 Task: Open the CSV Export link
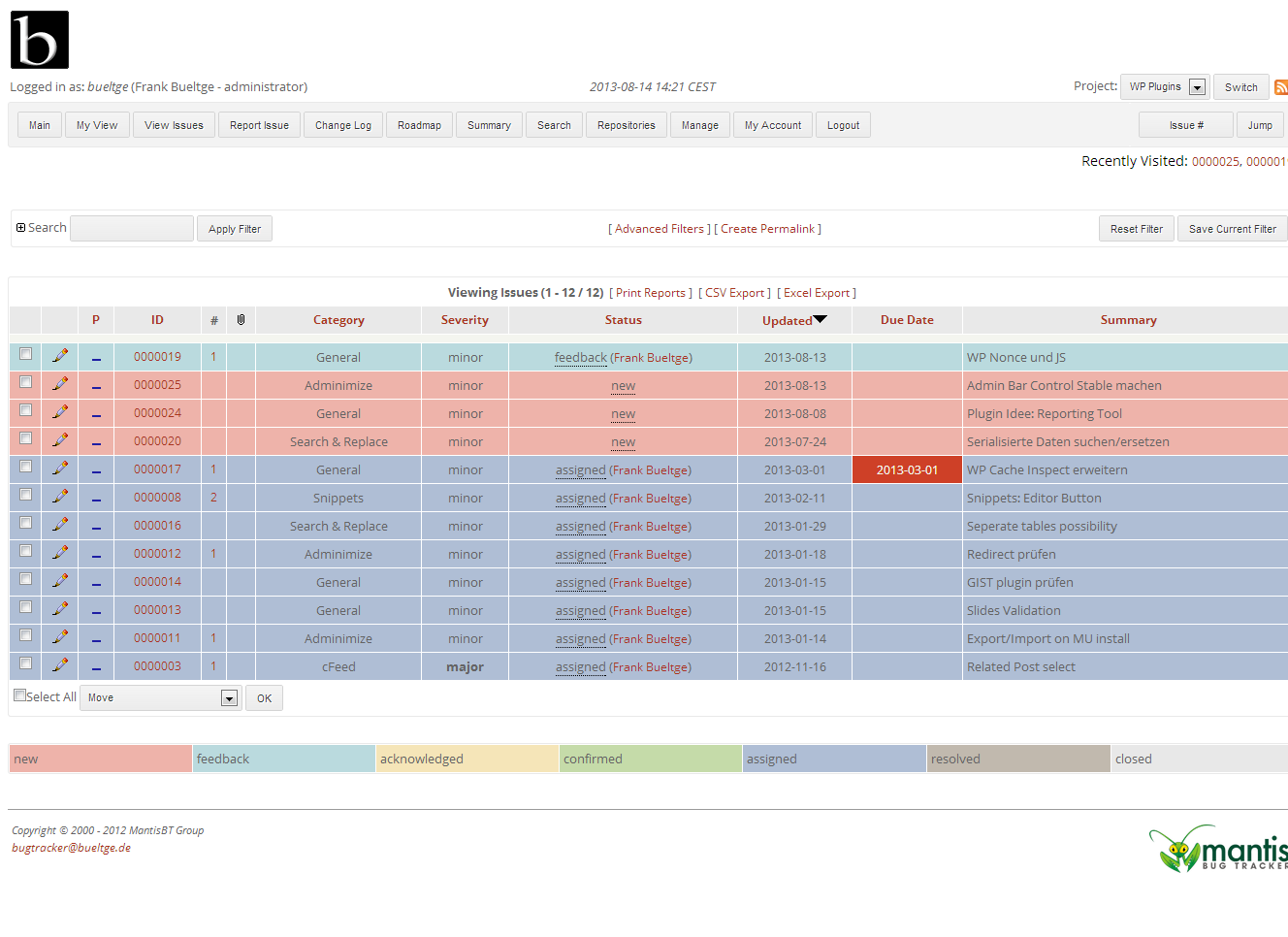point(734,293)
